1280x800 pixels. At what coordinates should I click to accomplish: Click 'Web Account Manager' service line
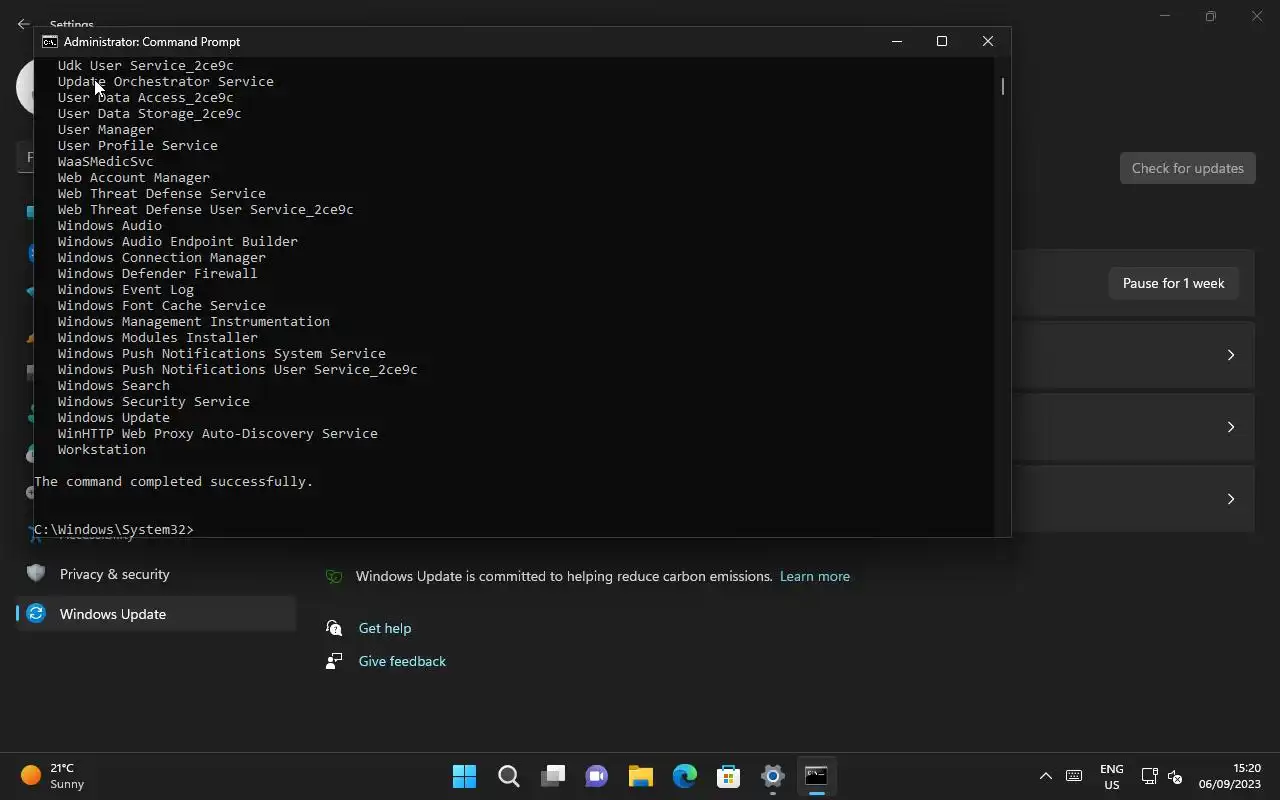[x=133, y=177]
